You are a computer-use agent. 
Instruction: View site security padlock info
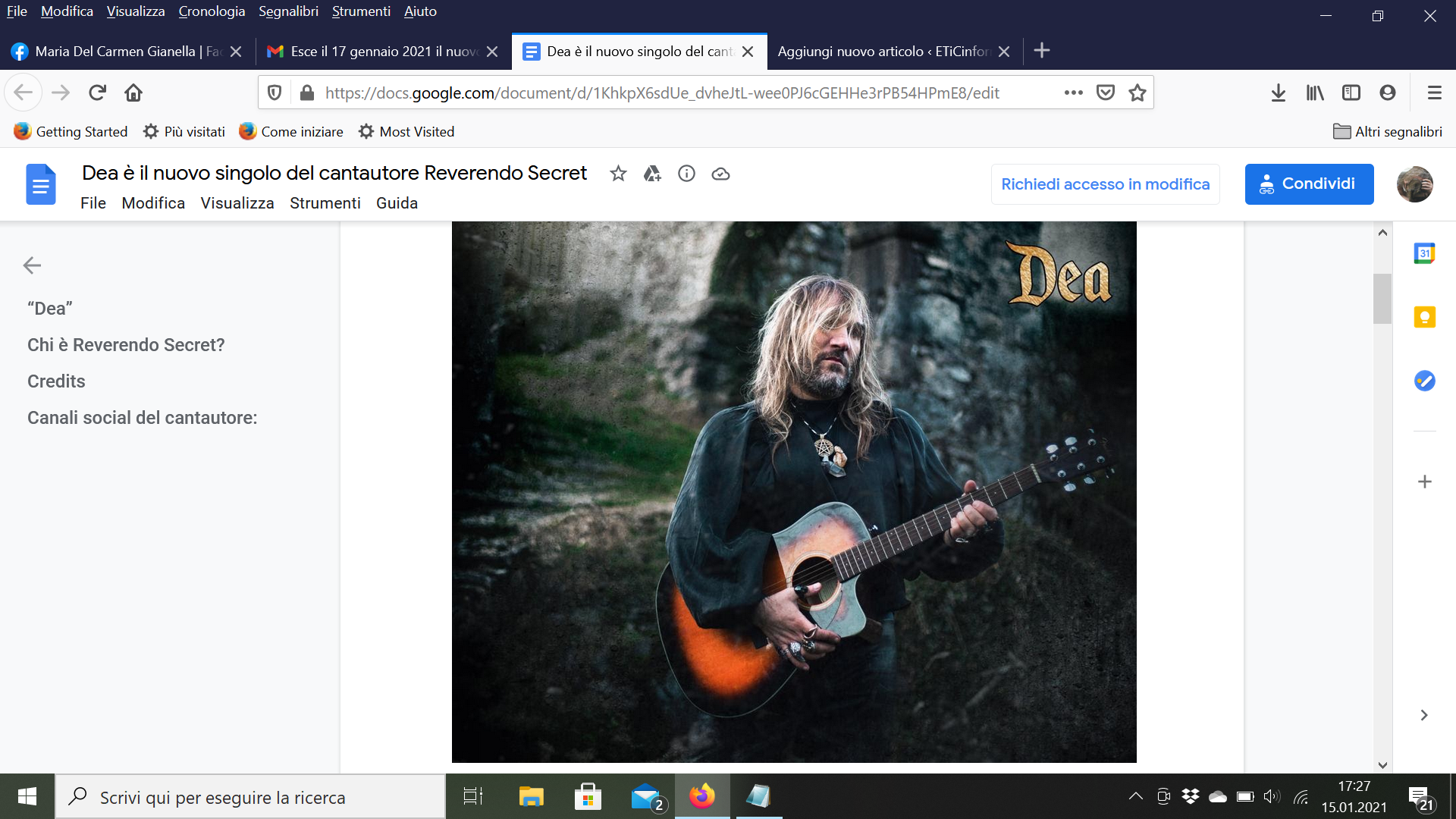point(306,93)
